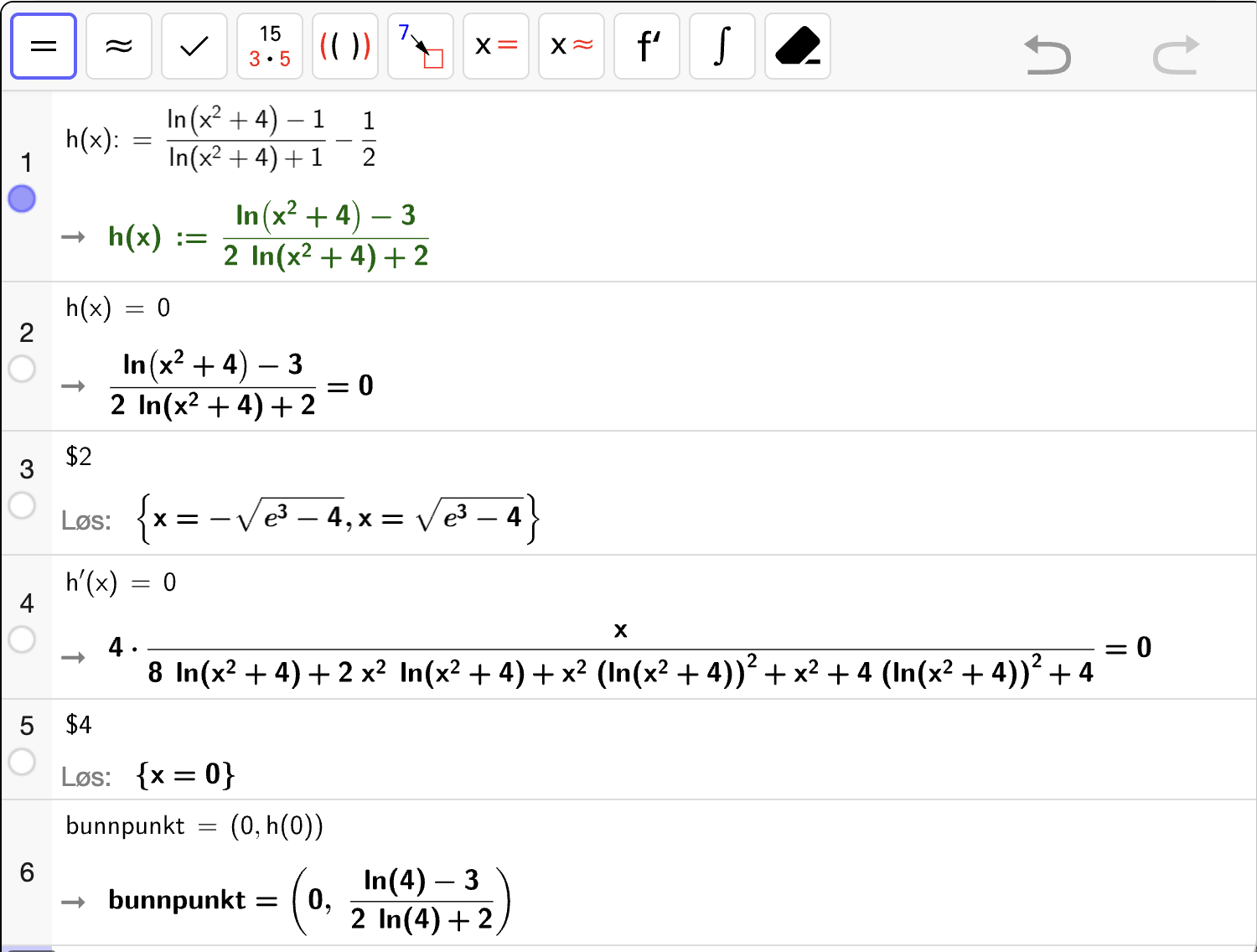Click the Factor tool (15 = 3·5)
This screenshot has width=1257, height=952.
[270, 46]
